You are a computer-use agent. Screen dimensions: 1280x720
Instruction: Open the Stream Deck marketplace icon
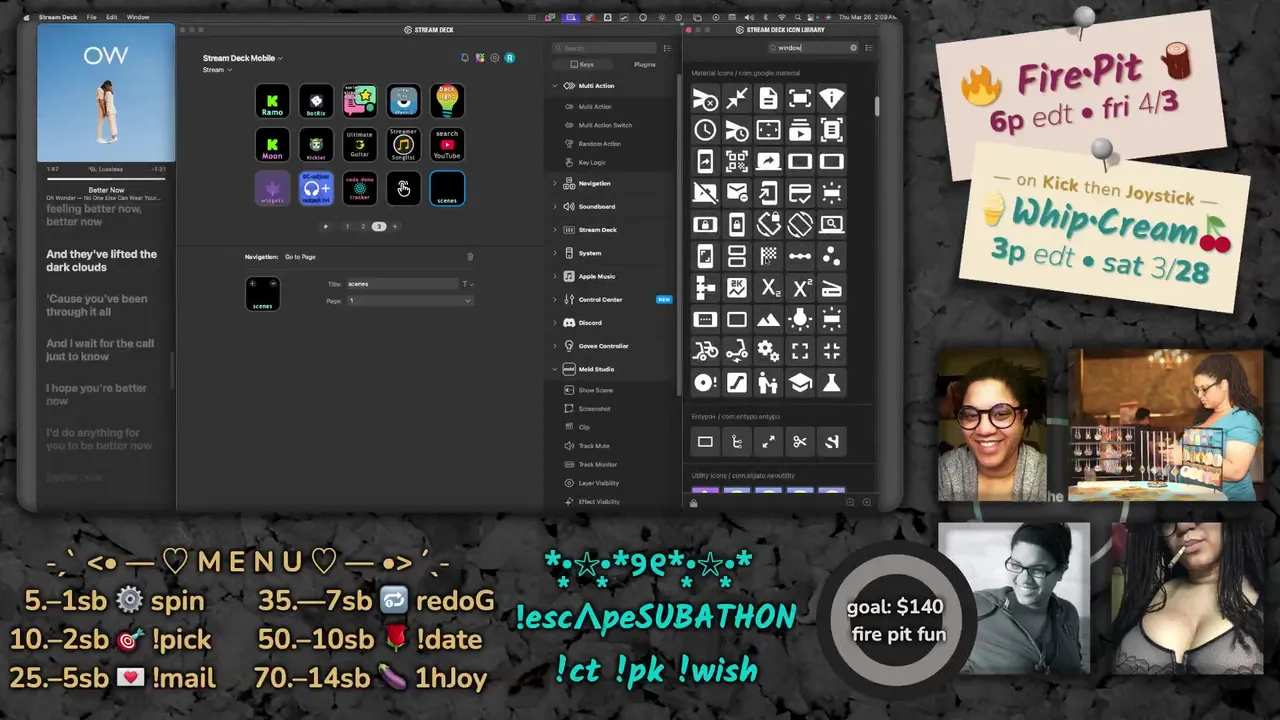[480, 58]
